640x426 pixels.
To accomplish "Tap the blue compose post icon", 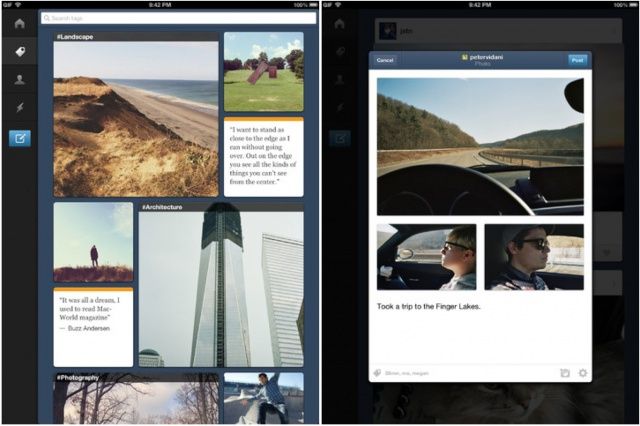I will pos(19,138).
